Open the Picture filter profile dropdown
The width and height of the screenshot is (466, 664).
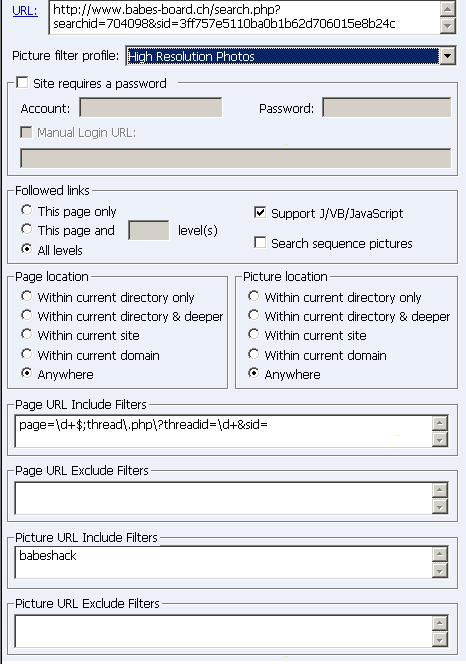coord(447,56)
